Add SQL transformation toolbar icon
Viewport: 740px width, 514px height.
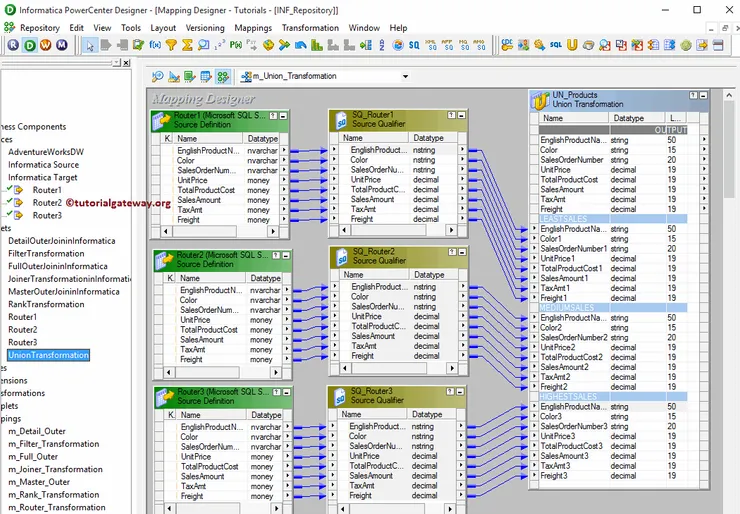pos(556,45)
